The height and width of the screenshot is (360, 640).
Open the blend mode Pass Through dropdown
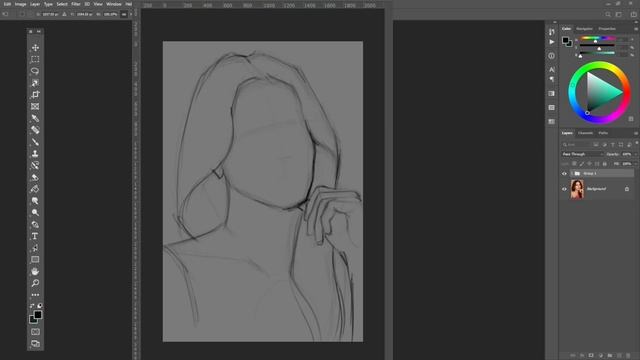click(x=582, y=154)
